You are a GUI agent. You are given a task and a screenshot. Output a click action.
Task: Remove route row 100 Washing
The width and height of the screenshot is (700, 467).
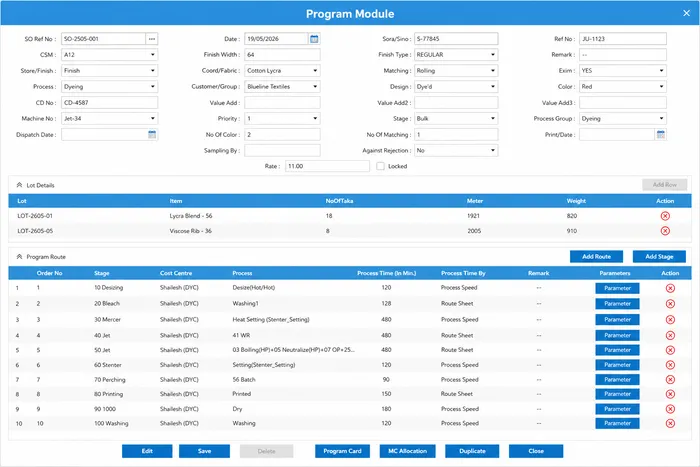click(x=670, y=423)
